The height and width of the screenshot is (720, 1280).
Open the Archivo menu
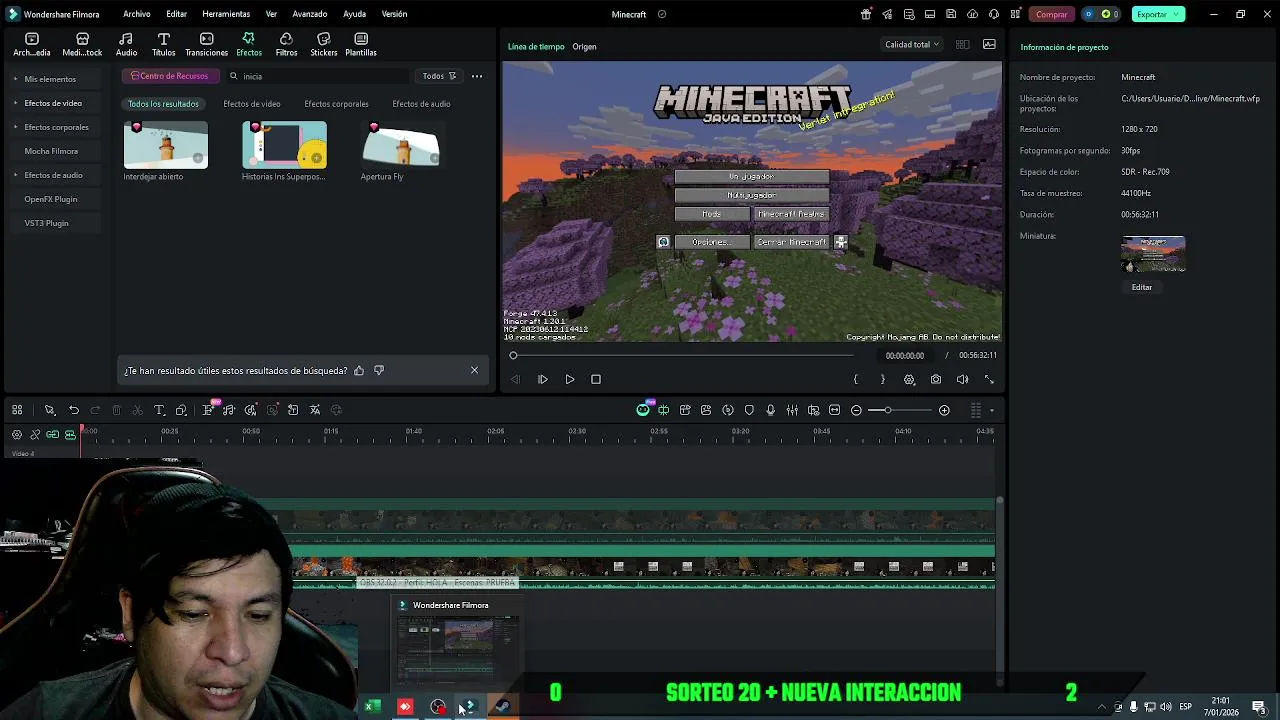137,14
